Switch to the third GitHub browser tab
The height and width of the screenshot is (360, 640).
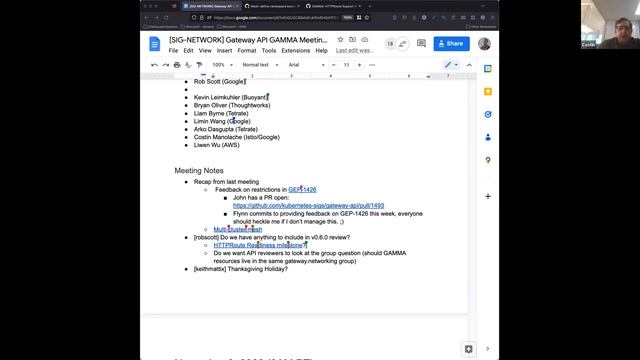333,6
